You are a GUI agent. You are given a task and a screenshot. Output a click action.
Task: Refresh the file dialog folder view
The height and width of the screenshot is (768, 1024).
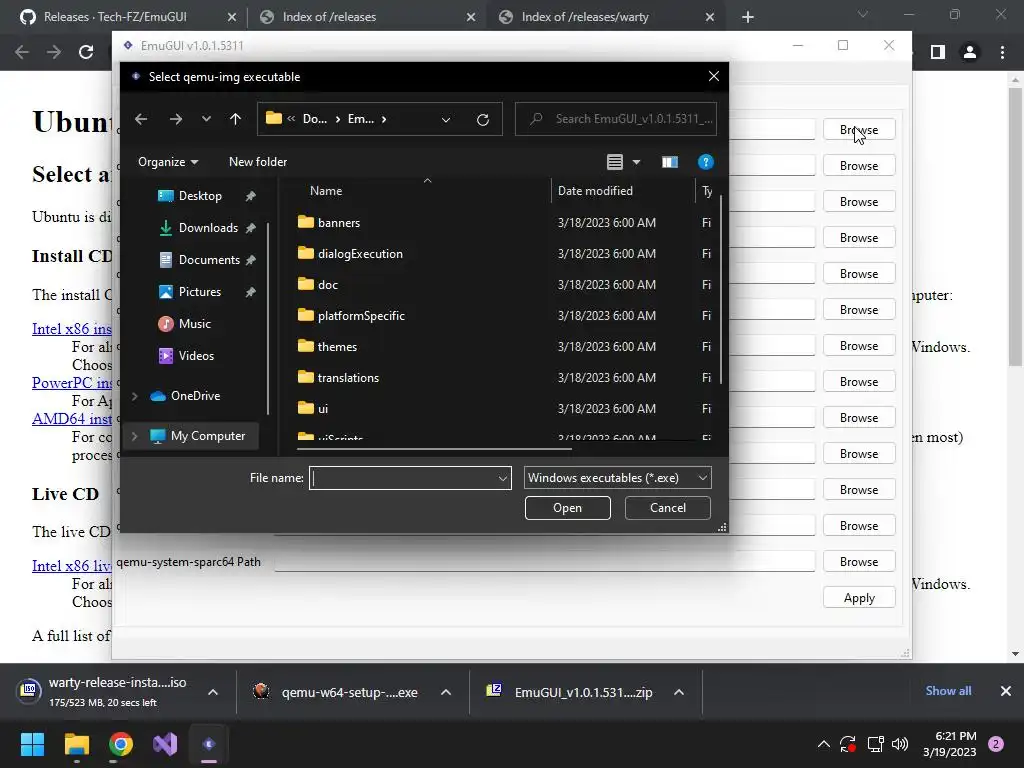[483, 120]
